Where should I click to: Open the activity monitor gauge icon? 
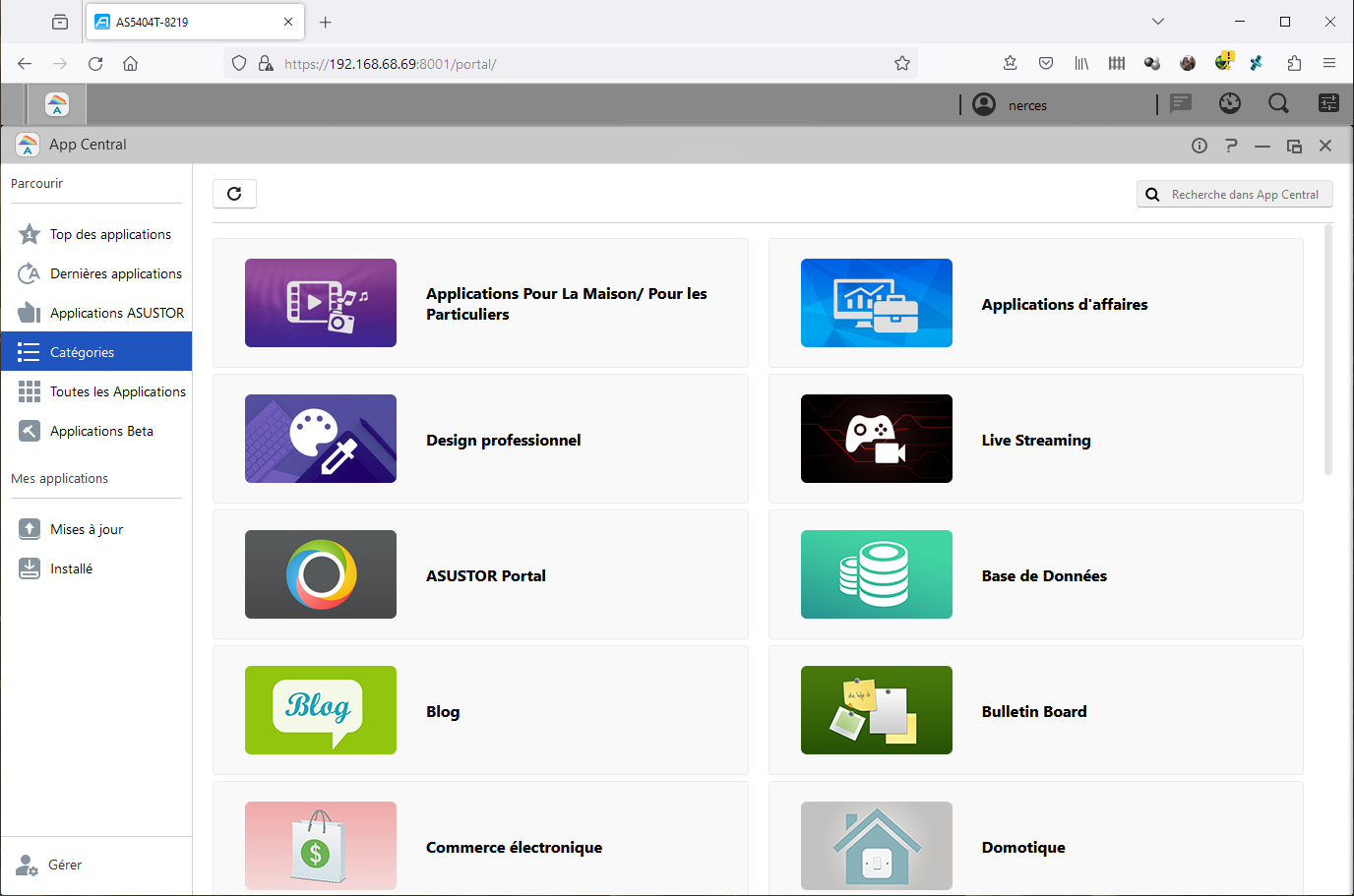point(1230,103)
